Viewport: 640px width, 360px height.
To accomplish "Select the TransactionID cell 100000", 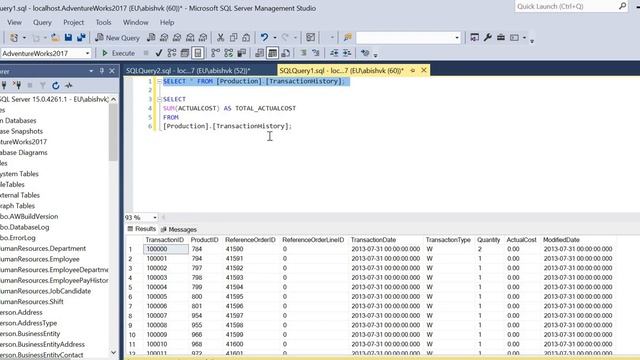I will [x=166, y=249].
